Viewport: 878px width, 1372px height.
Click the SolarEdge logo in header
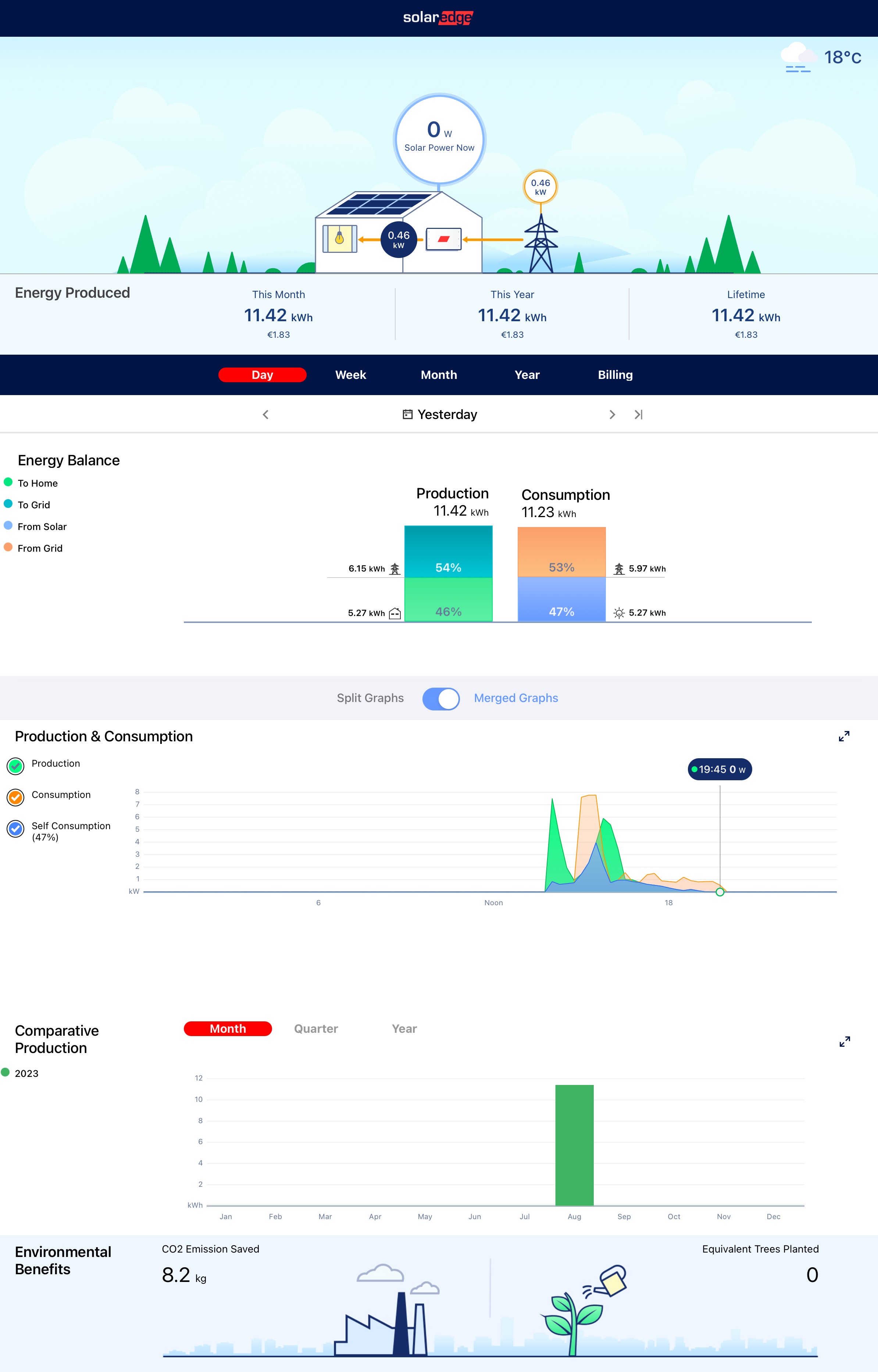coord(438,18)
